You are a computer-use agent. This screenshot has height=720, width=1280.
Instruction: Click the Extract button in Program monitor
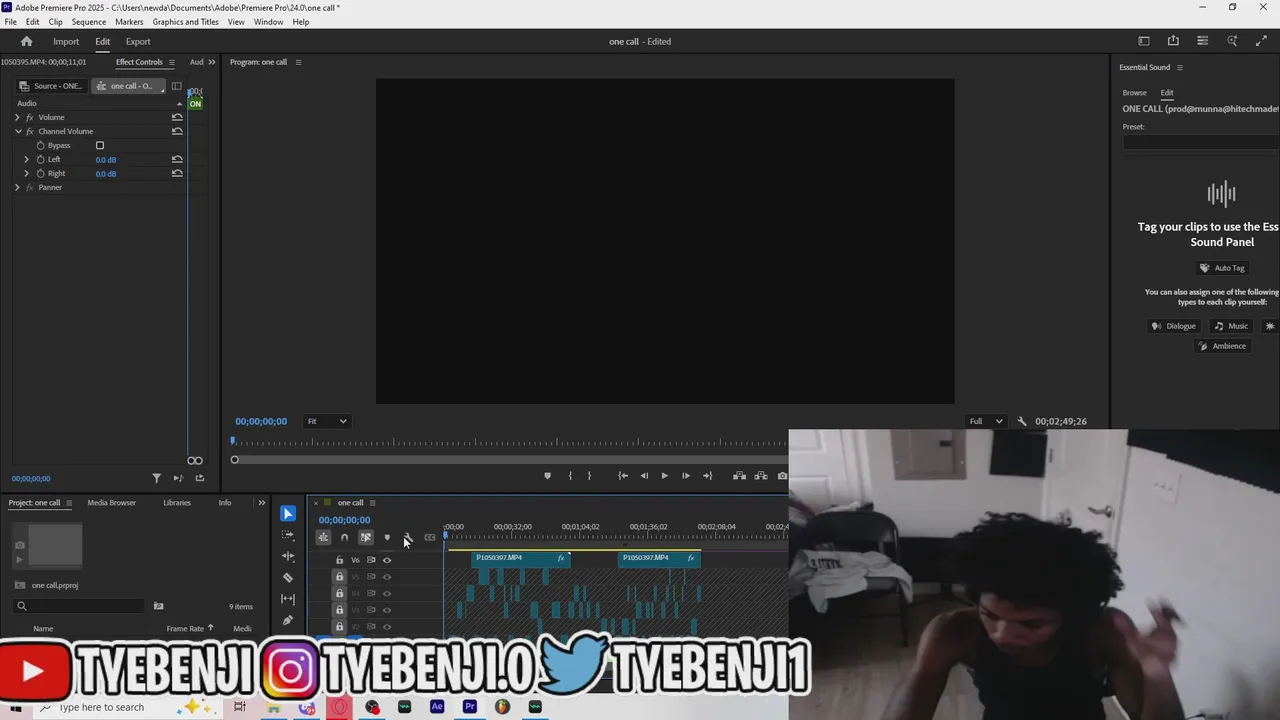point(761,476)
